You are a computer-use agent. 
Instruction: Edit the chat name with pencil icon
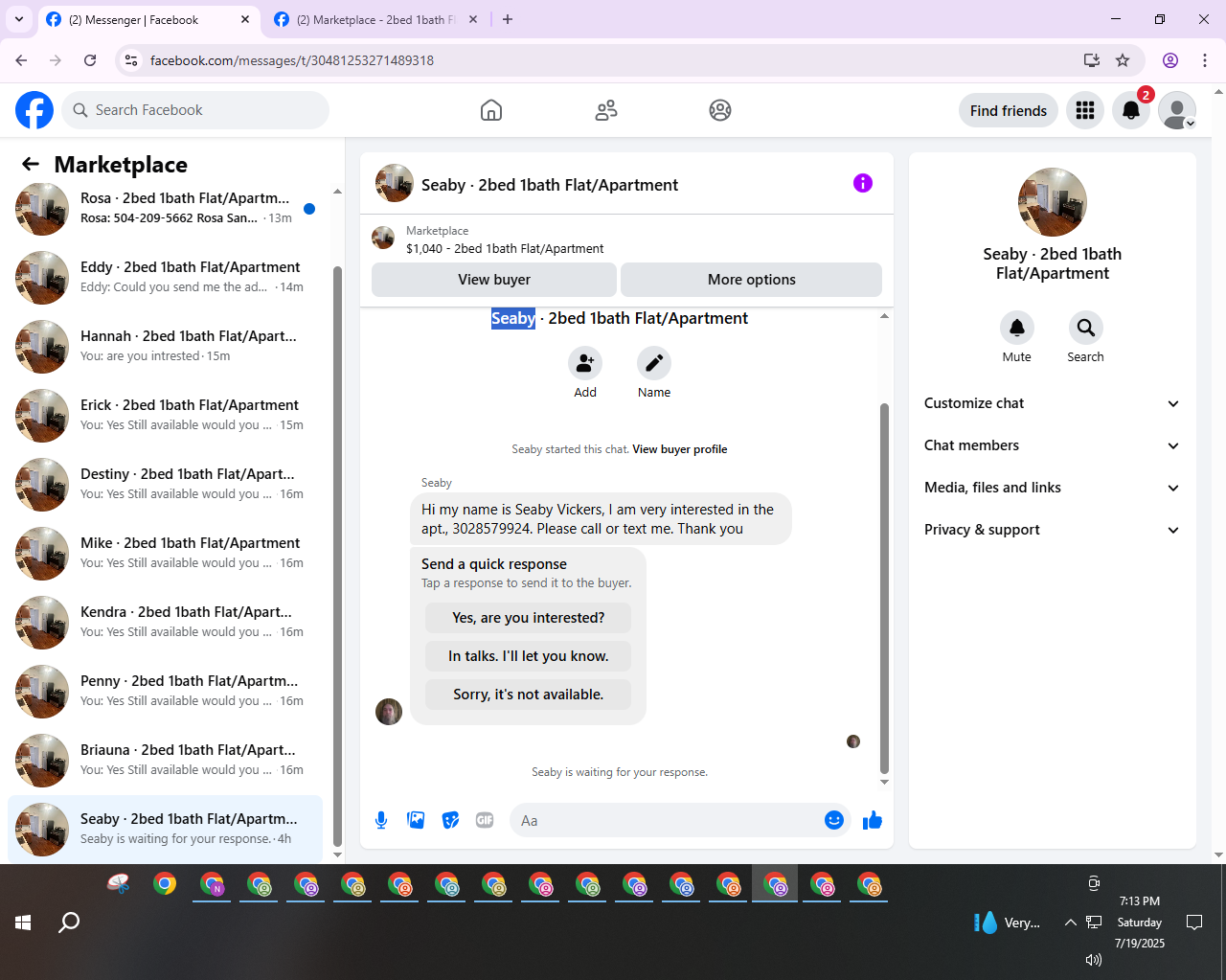point(654,363)
